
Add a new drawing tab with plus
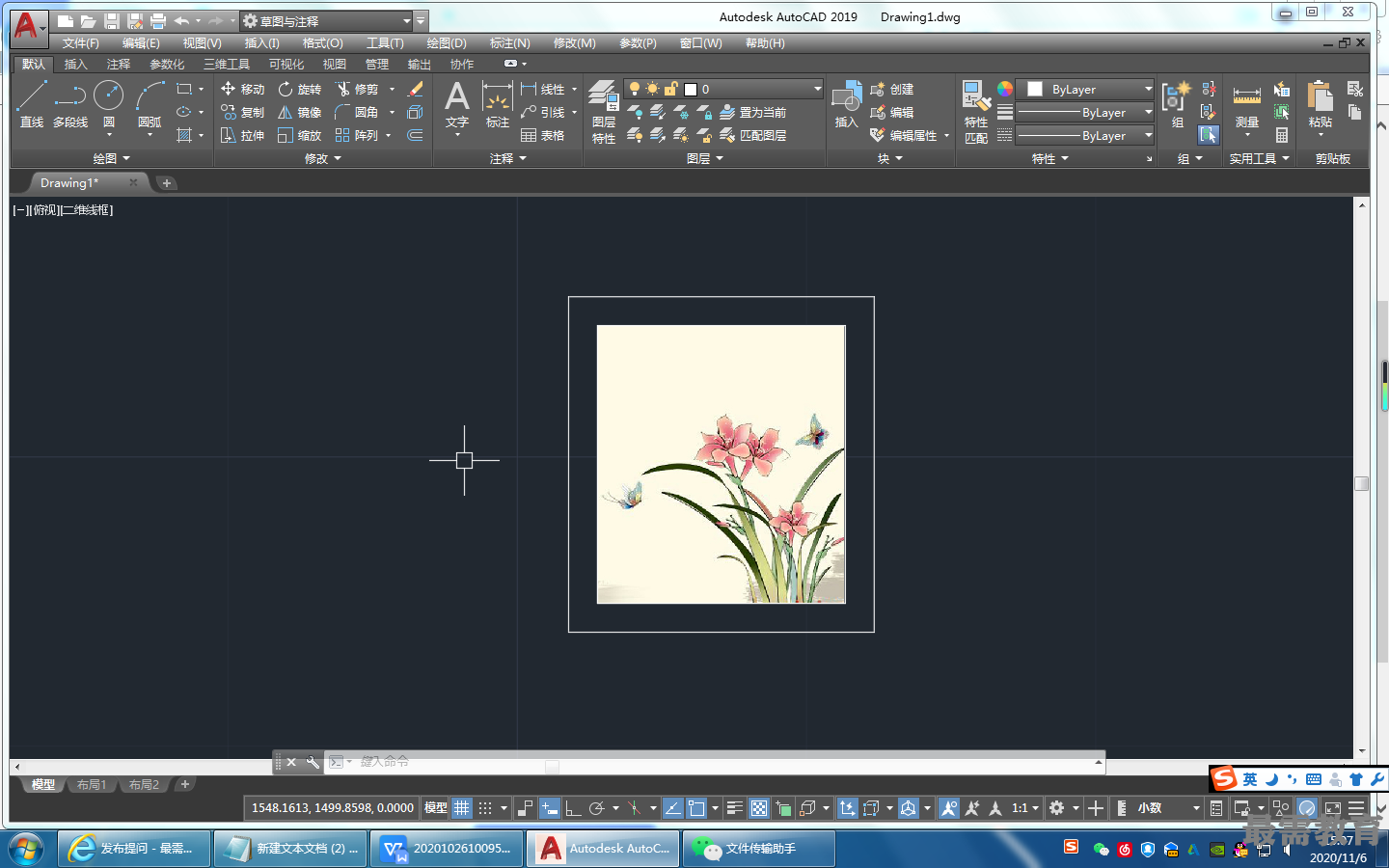[x=167, y=183]
